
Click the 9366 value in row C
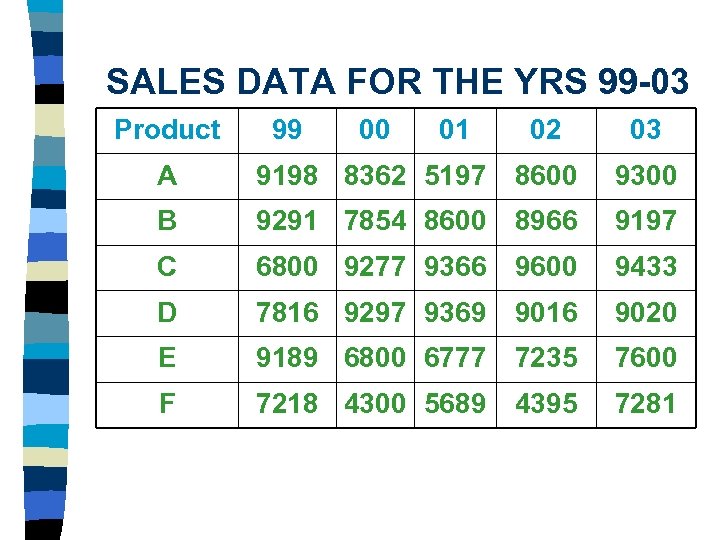point(455,267)
